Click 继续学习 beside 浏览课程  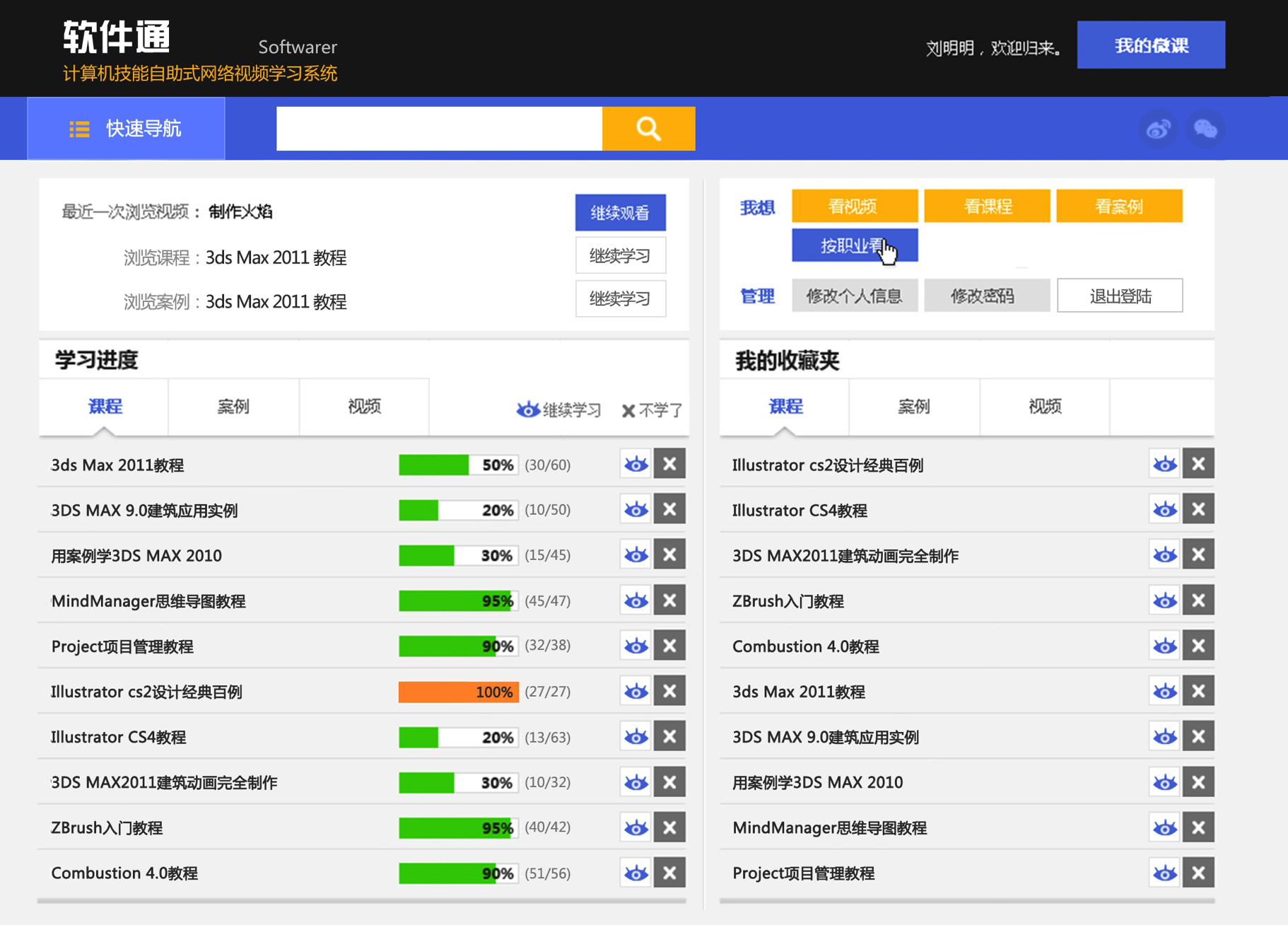tap(620, 255)
